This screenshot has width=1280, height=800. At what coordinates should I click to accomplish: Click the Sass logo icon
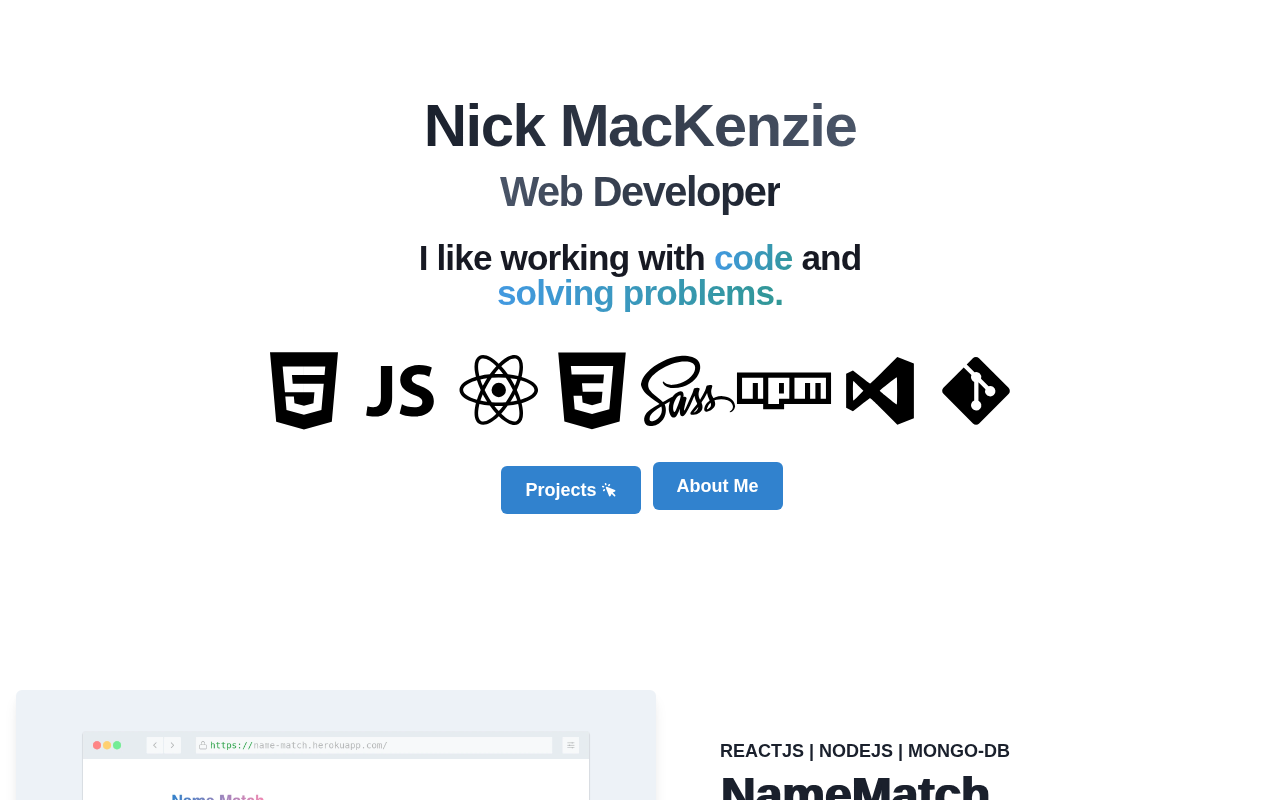click(x=688, y=391)
